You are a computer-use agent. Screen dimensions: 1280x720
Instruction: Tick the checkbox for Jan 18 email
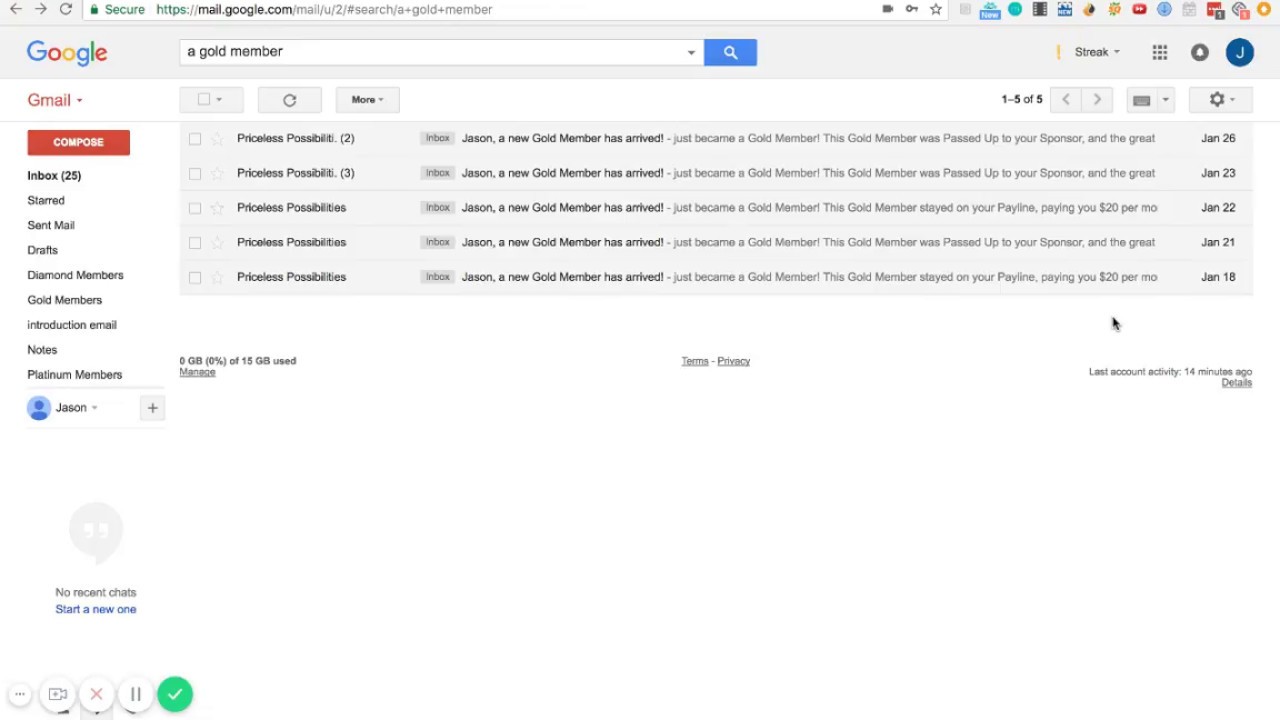[x=195, y=277]
